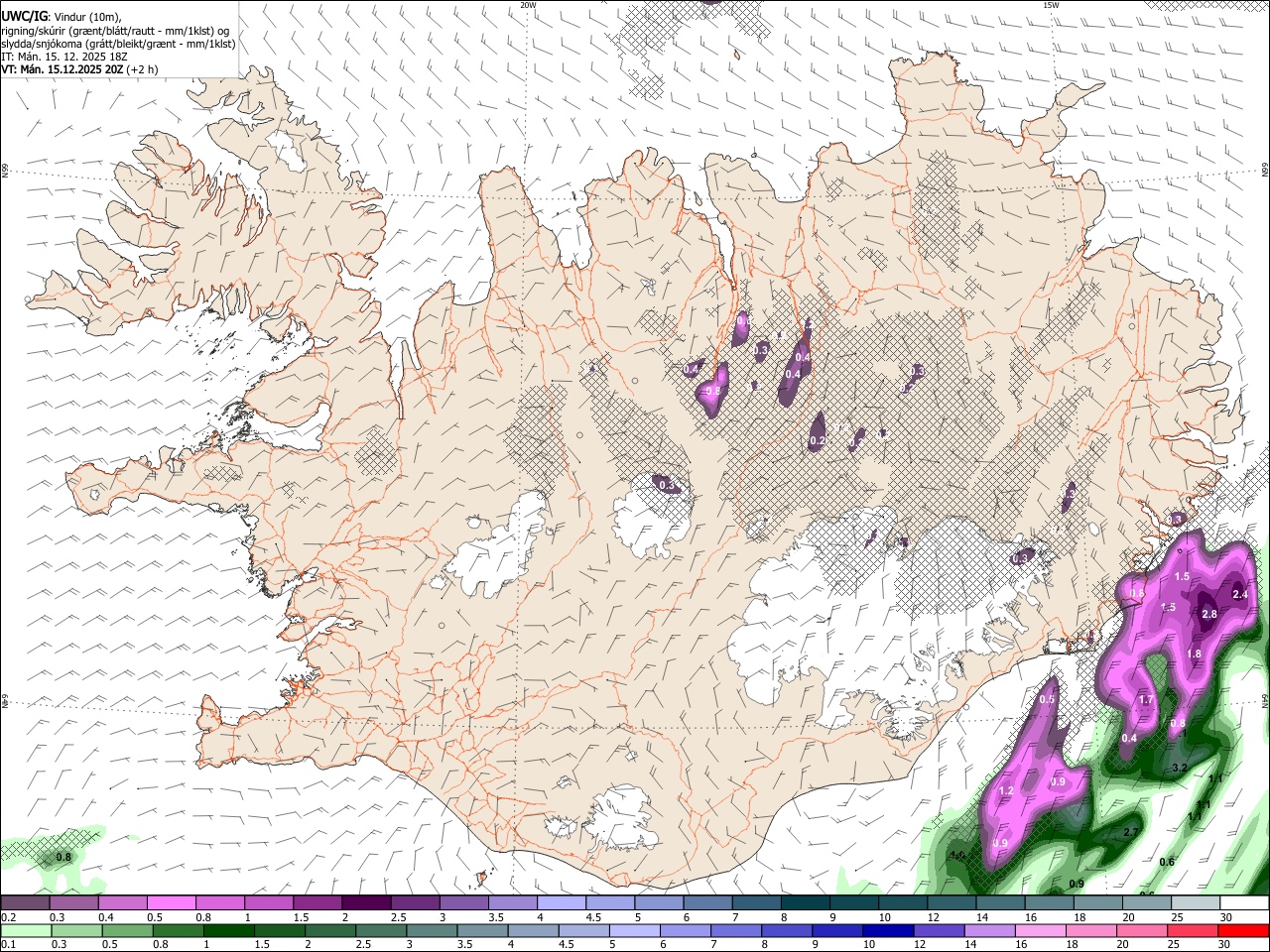Select the IT: Mán. 15. 12. 2025 18Z line
The width and height of the screenshot is (1270, 952).
(66, 57)
